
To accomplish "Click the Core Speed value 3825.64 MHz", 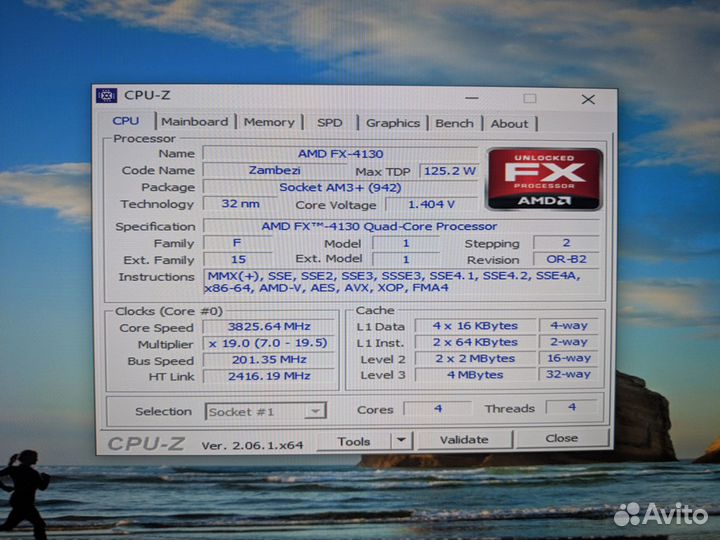I will [x=269, y=326].
